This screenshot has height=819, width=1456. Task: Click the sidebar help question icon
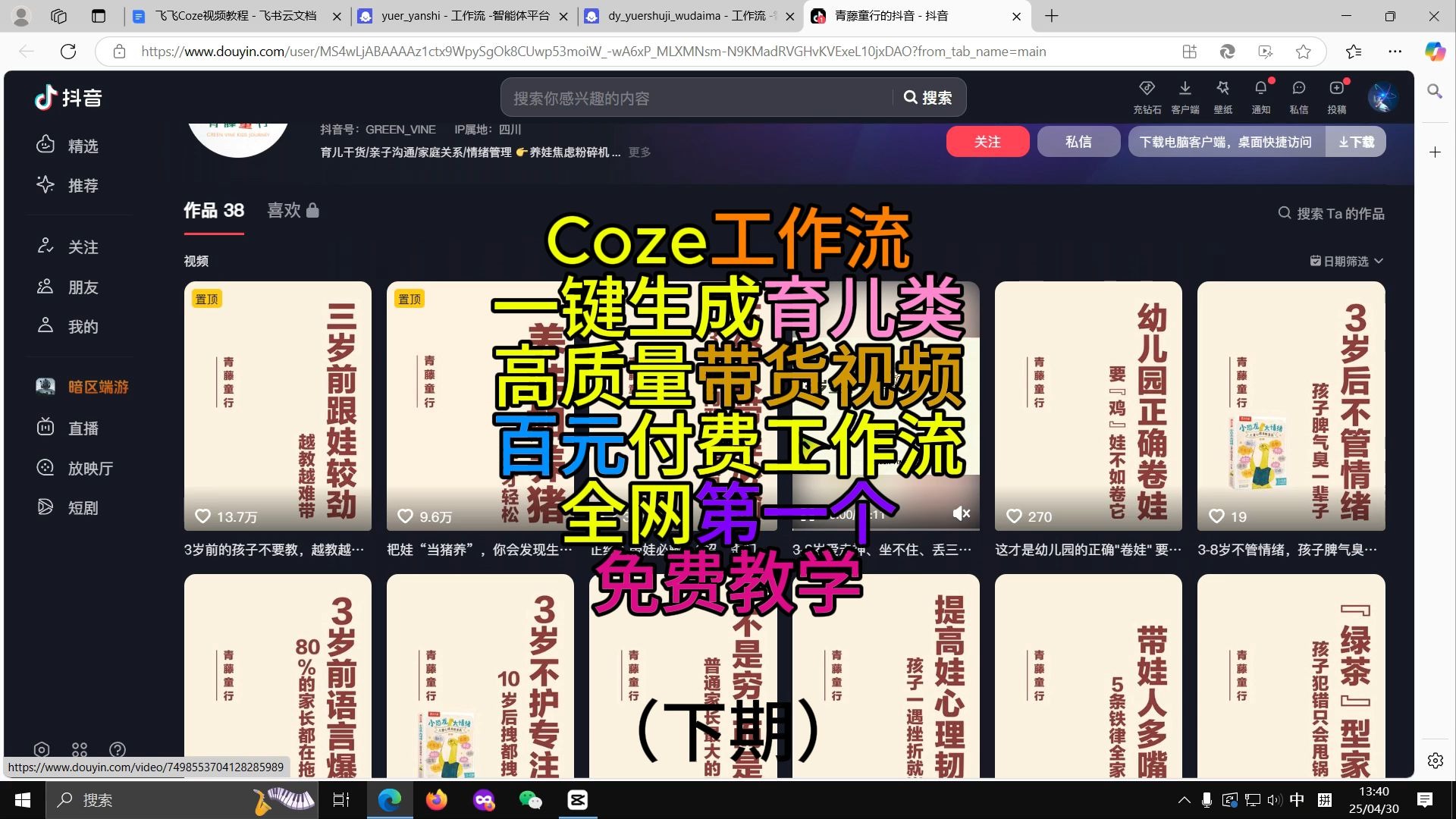click(118, 749)
